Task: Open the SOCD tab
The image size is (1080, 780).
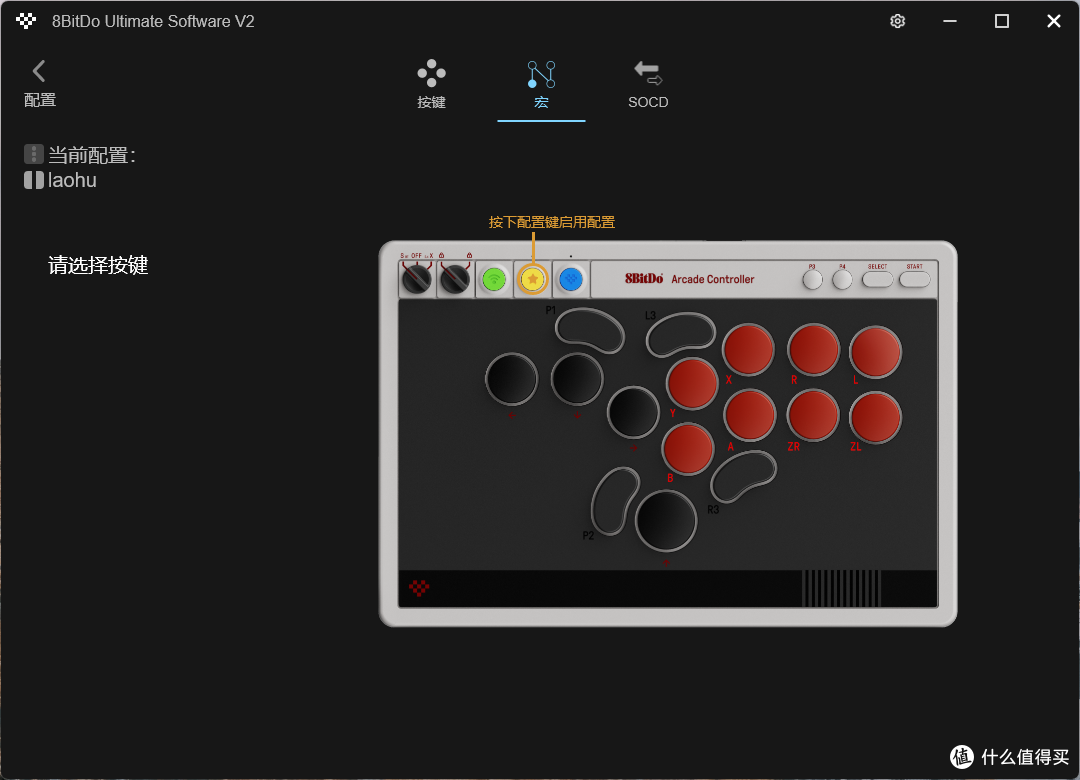Action: [648, 84]
